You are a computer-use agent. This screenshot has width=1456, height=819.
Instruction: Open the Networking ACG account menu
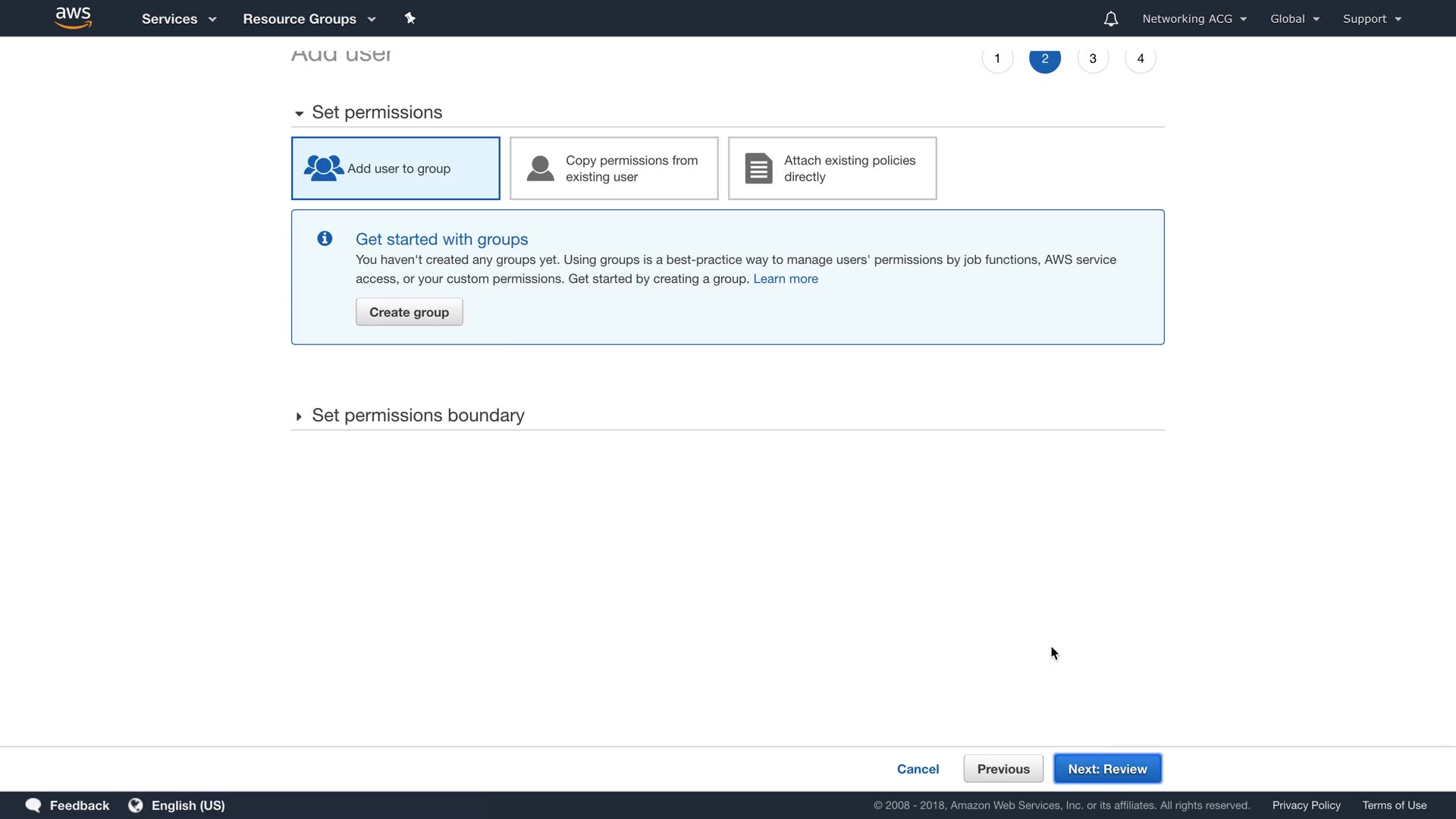1194,19
